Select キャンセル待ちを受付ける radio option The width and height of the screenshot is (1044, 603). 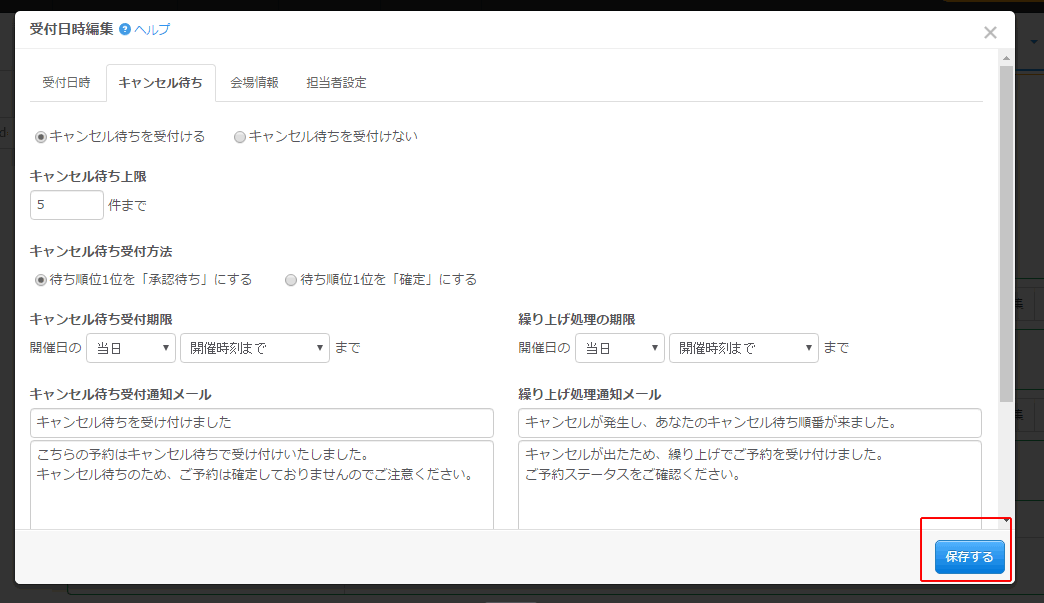pyautogui.click(x=41, y=137)
